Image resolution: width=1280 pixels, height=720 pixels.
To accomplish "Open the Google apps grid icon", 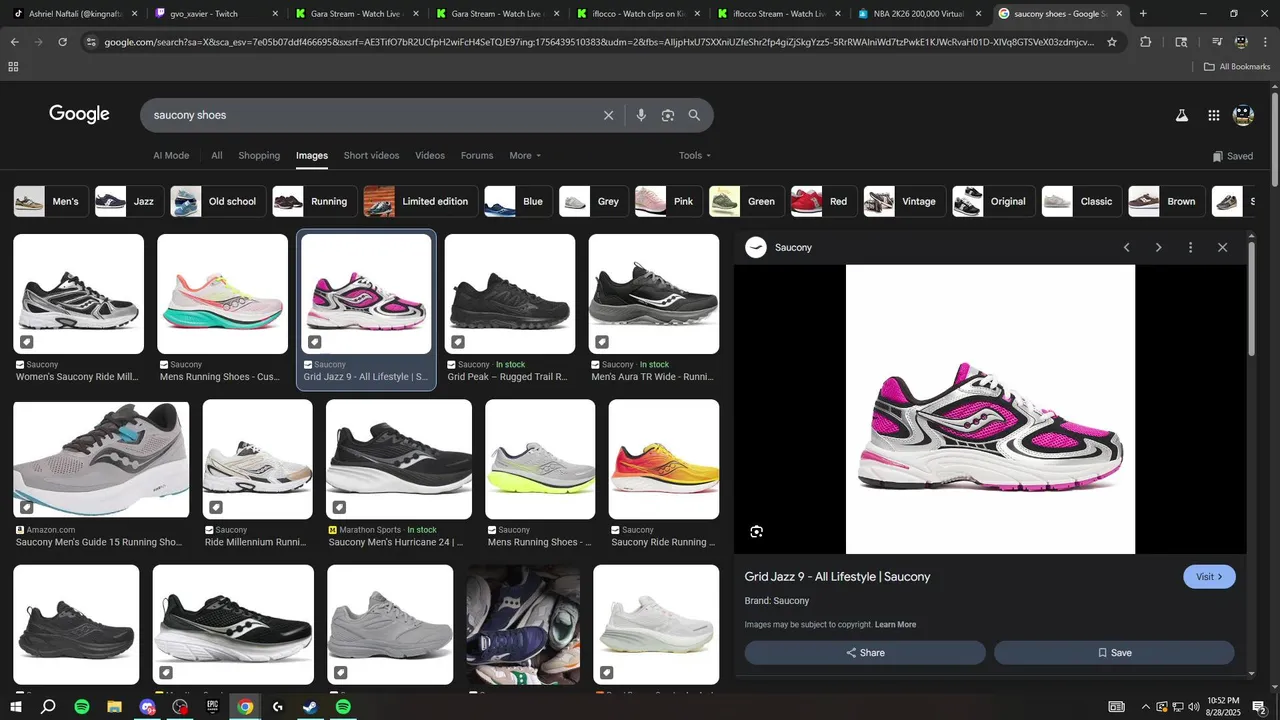I will pos(1214,115).
